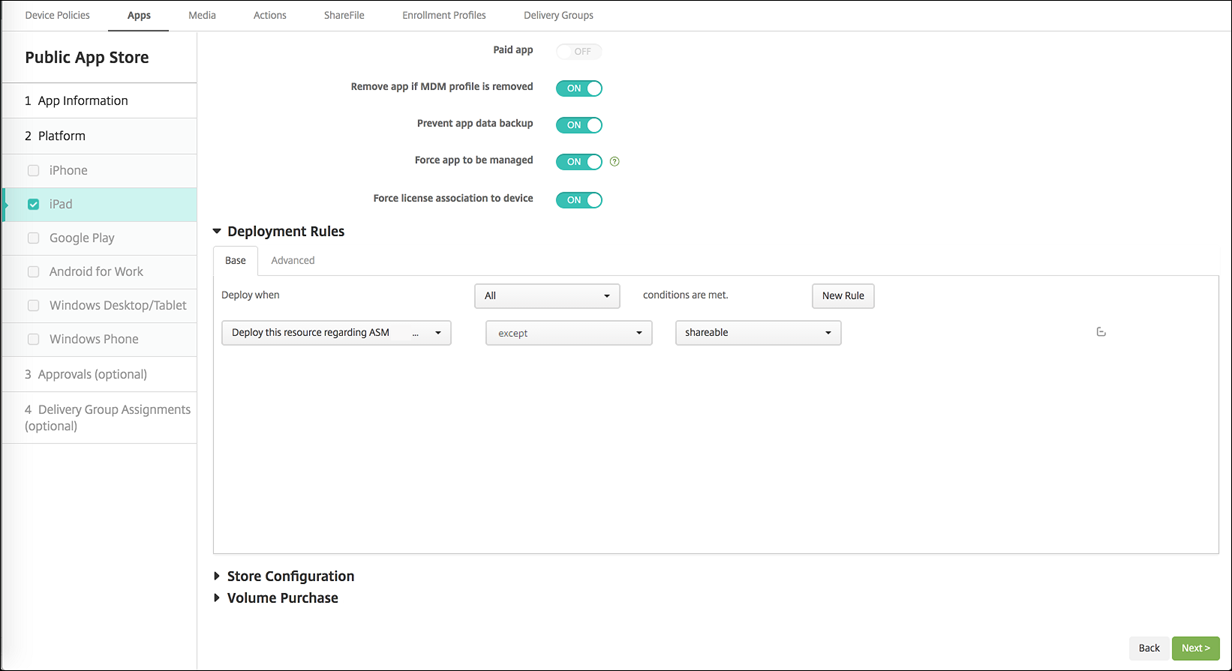The image size is (1232, 671).
Task: Click the Windows Phone label
Action: 94,339
